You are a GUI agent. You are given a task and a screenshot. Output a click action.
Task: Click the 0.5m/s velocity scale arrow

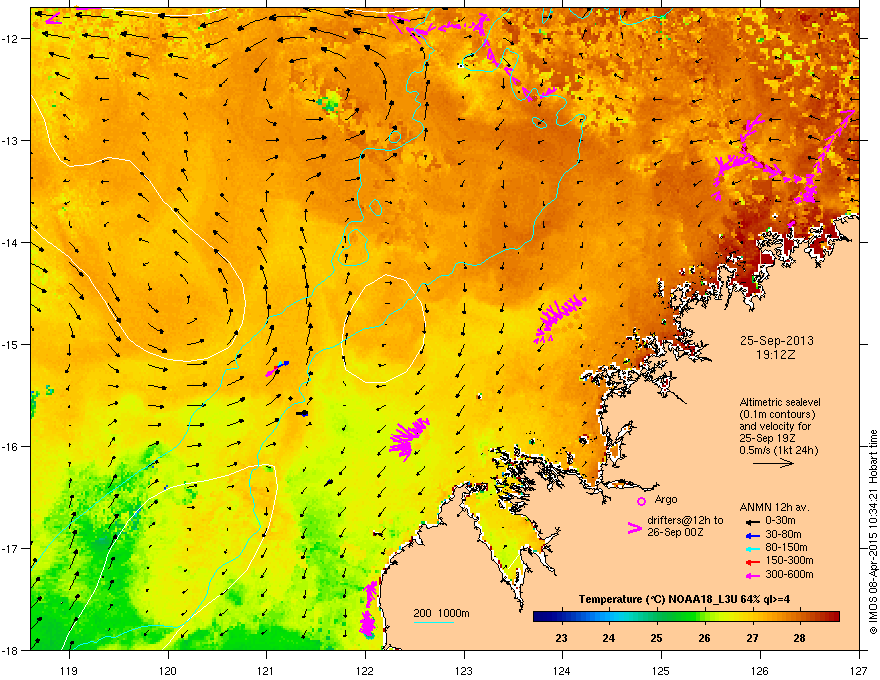[773, 463]
